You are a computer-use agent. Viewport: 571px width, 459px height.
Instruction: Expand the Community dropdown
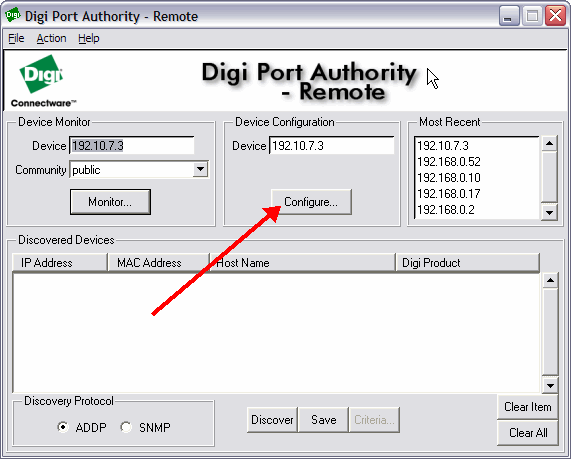[x=200, y=169]
